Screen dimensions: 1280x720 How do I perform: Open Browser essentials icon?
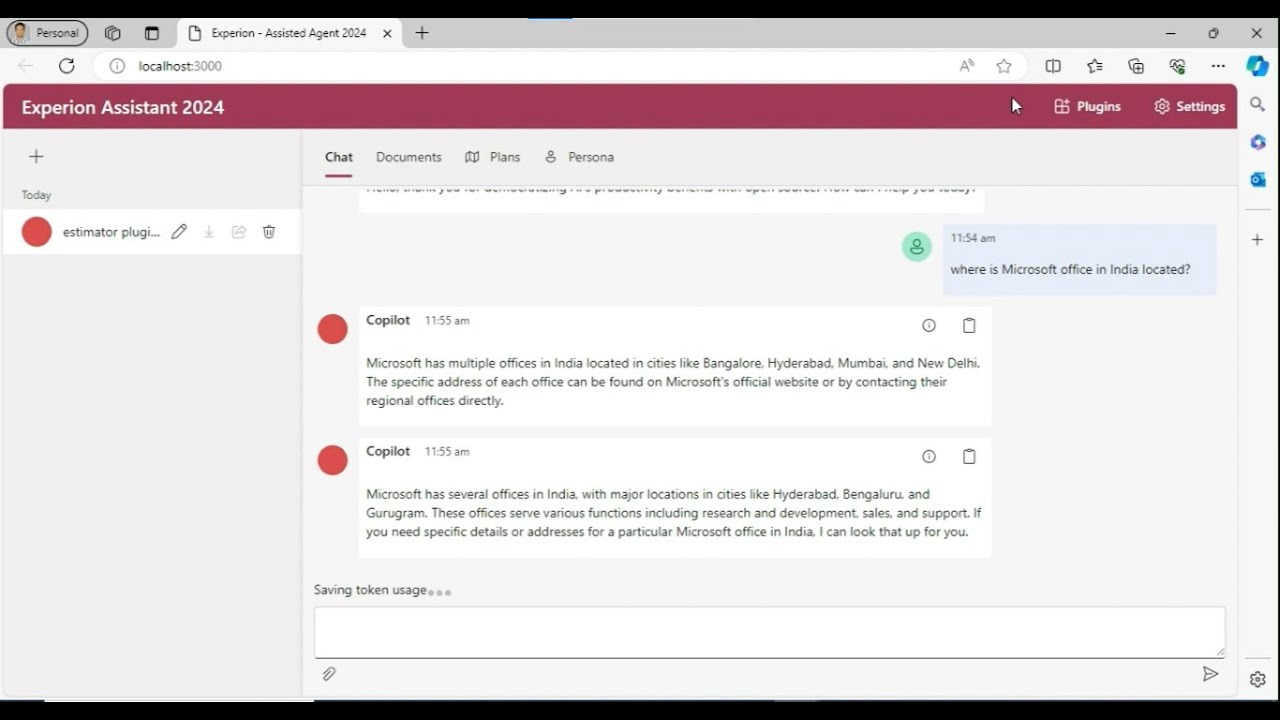1177,66
